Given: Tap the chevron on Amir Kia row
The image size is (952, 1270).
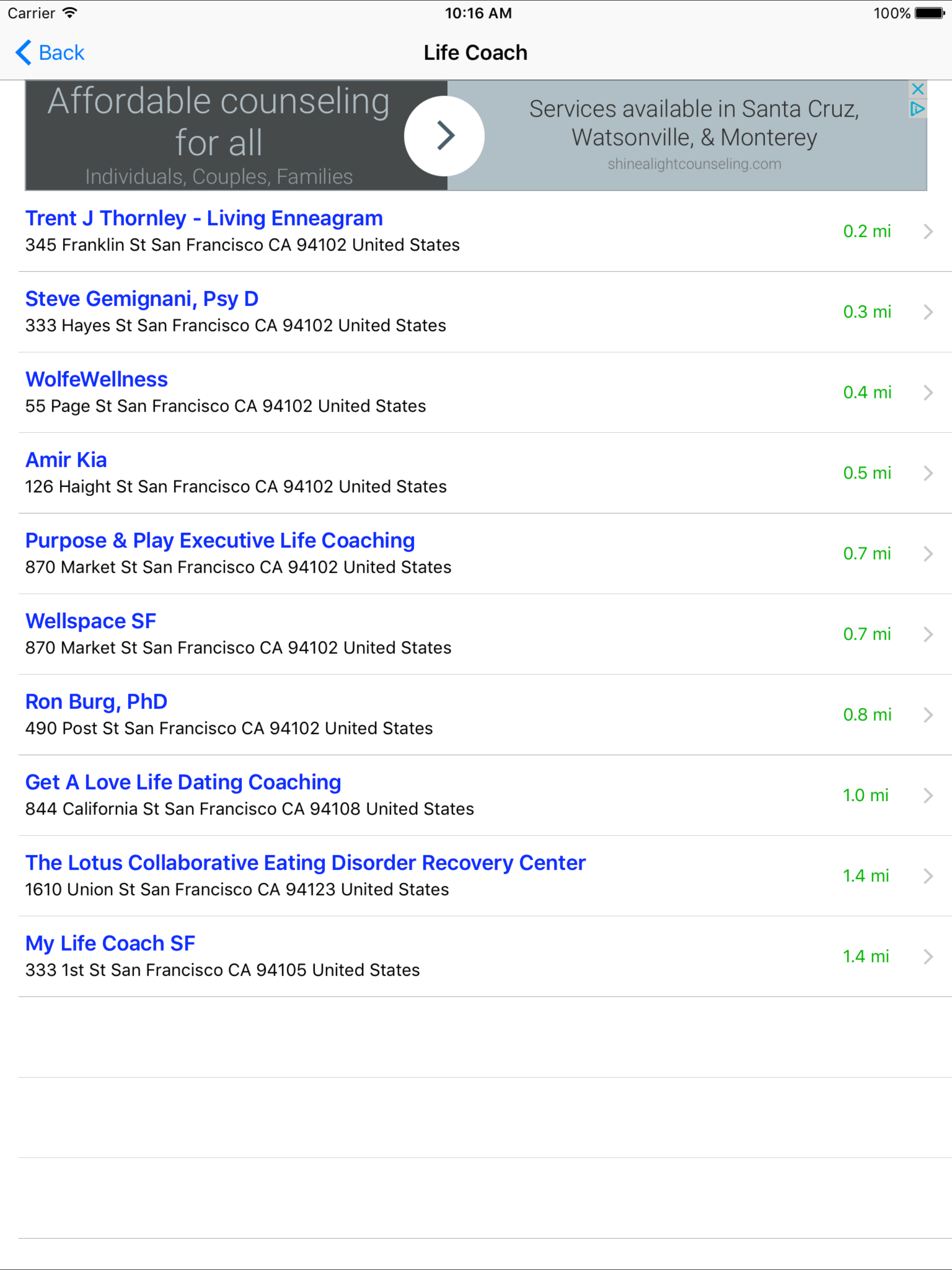Looking at the screenshot, I should pyautogui.click(x=928, y=473).
